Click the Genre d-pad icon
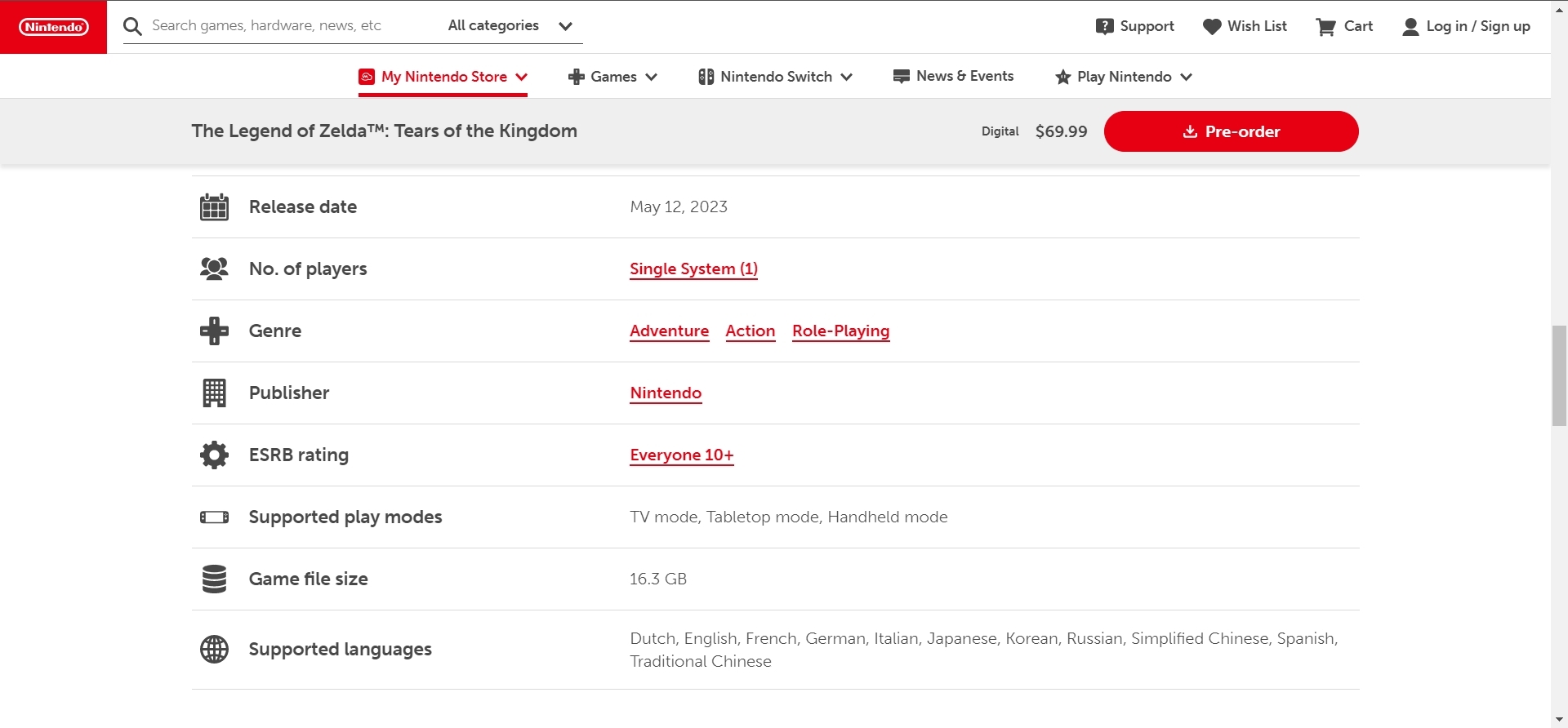Screen dimensions: 1568x728 [x=214, y=331]
